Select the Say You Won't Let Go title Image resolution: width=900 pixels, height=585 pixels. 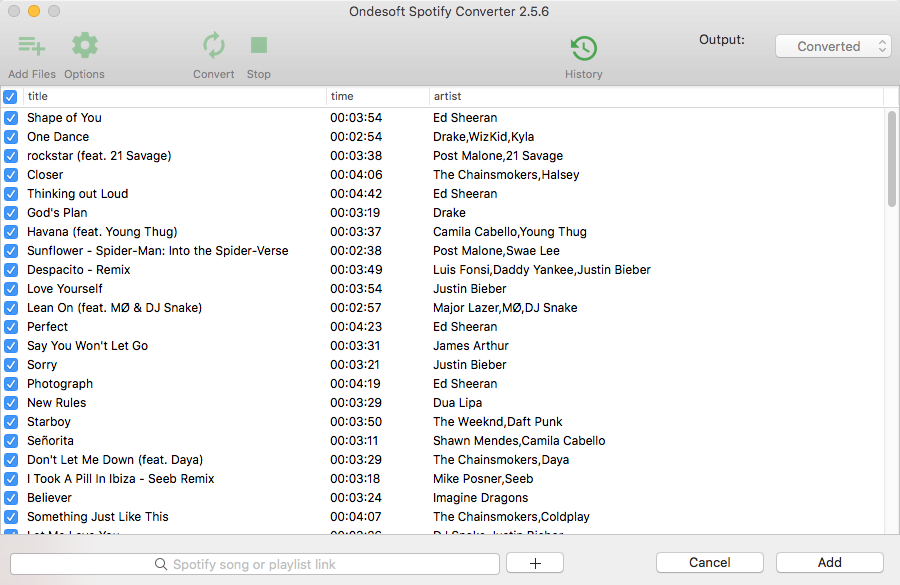tap(87, 346)
